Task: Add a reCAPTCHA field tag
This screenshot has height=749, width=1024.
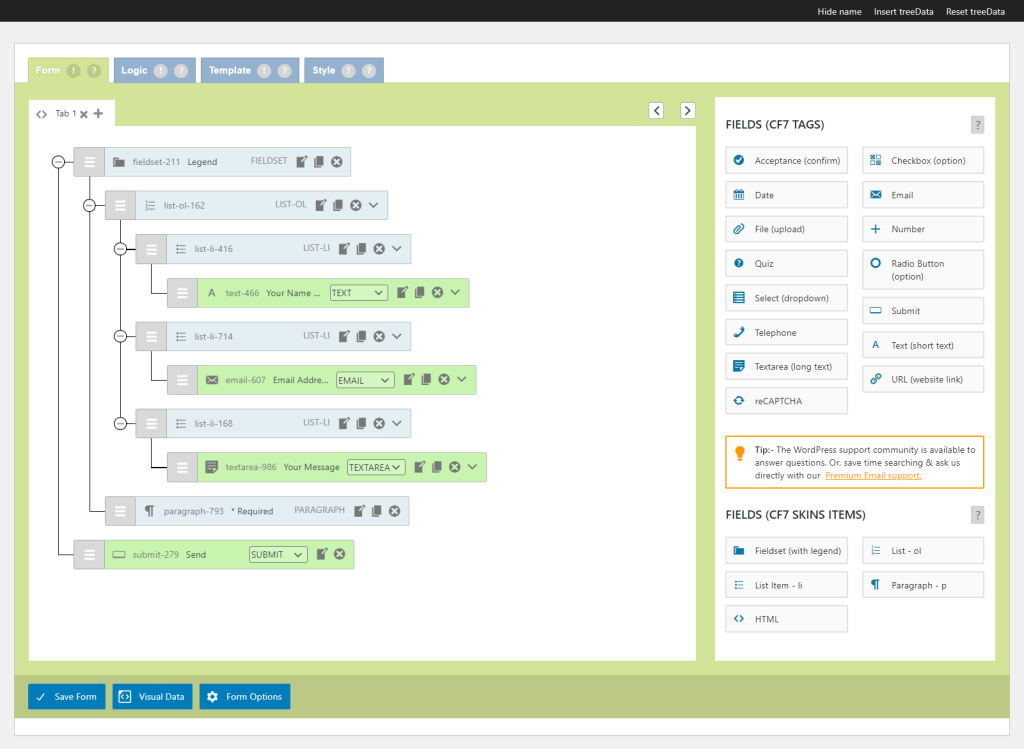Action: tap(787, 401)
